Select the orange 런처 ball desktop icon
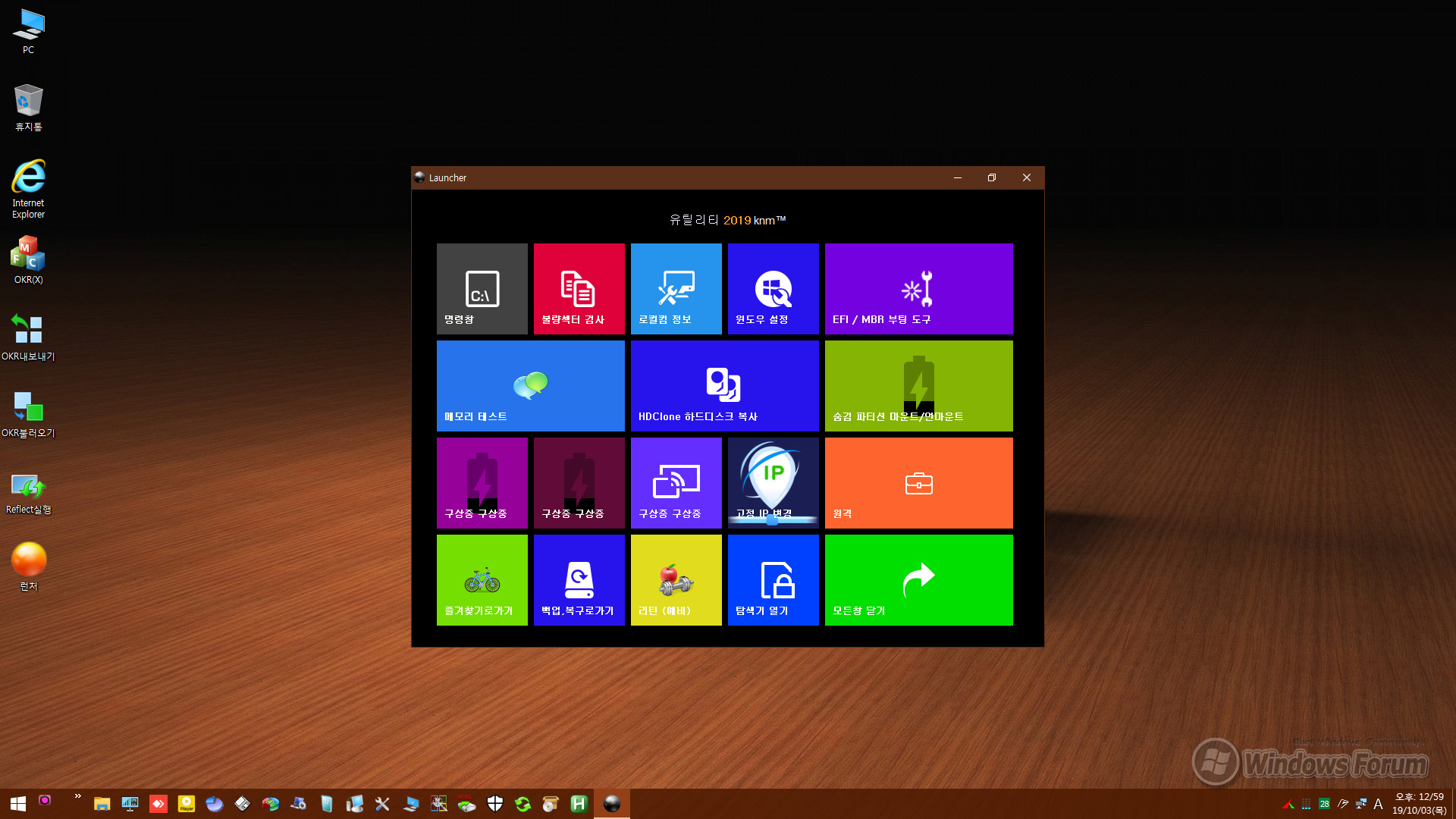The image size is (1456, 819). pos(28,567)
